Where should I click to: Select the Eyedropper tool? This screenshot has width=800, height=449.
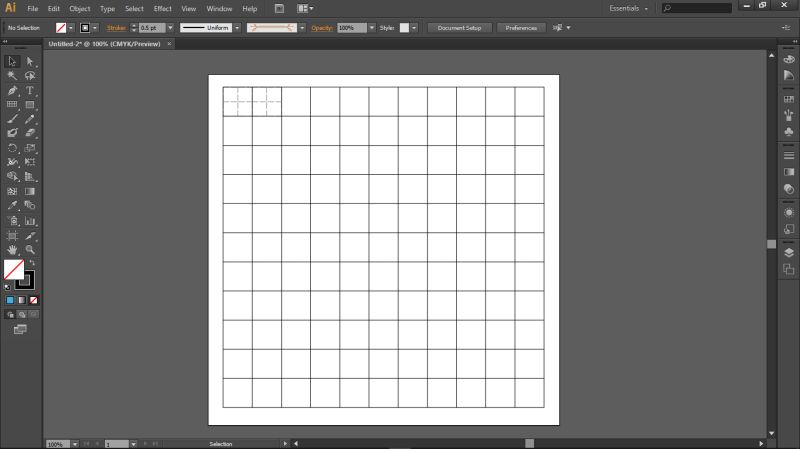click(x=12, y=206)
